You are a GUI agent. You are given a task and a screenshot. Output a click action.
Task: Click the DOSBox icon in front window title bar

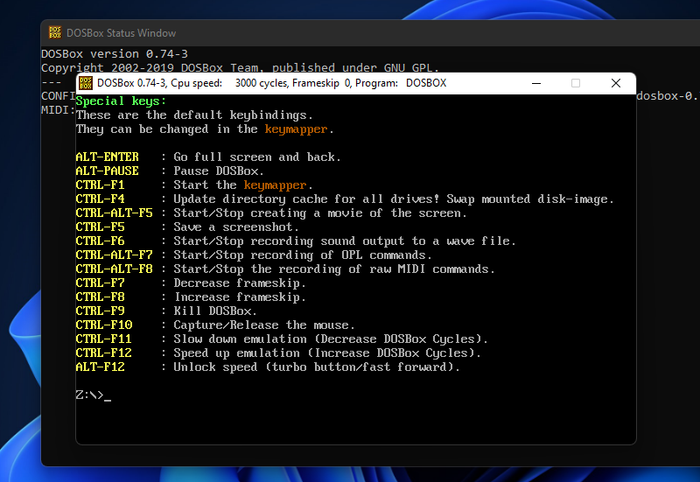point(85,83)
